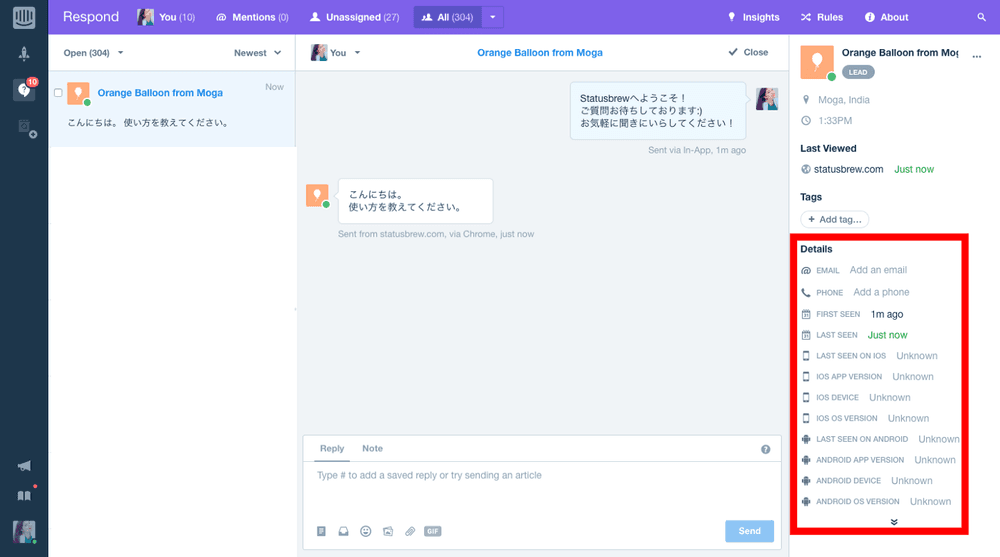Open the megaphone icon in sidebar
Image resolution: width=1000 pixels, height=557 pixels.
[x=24, y=466]
